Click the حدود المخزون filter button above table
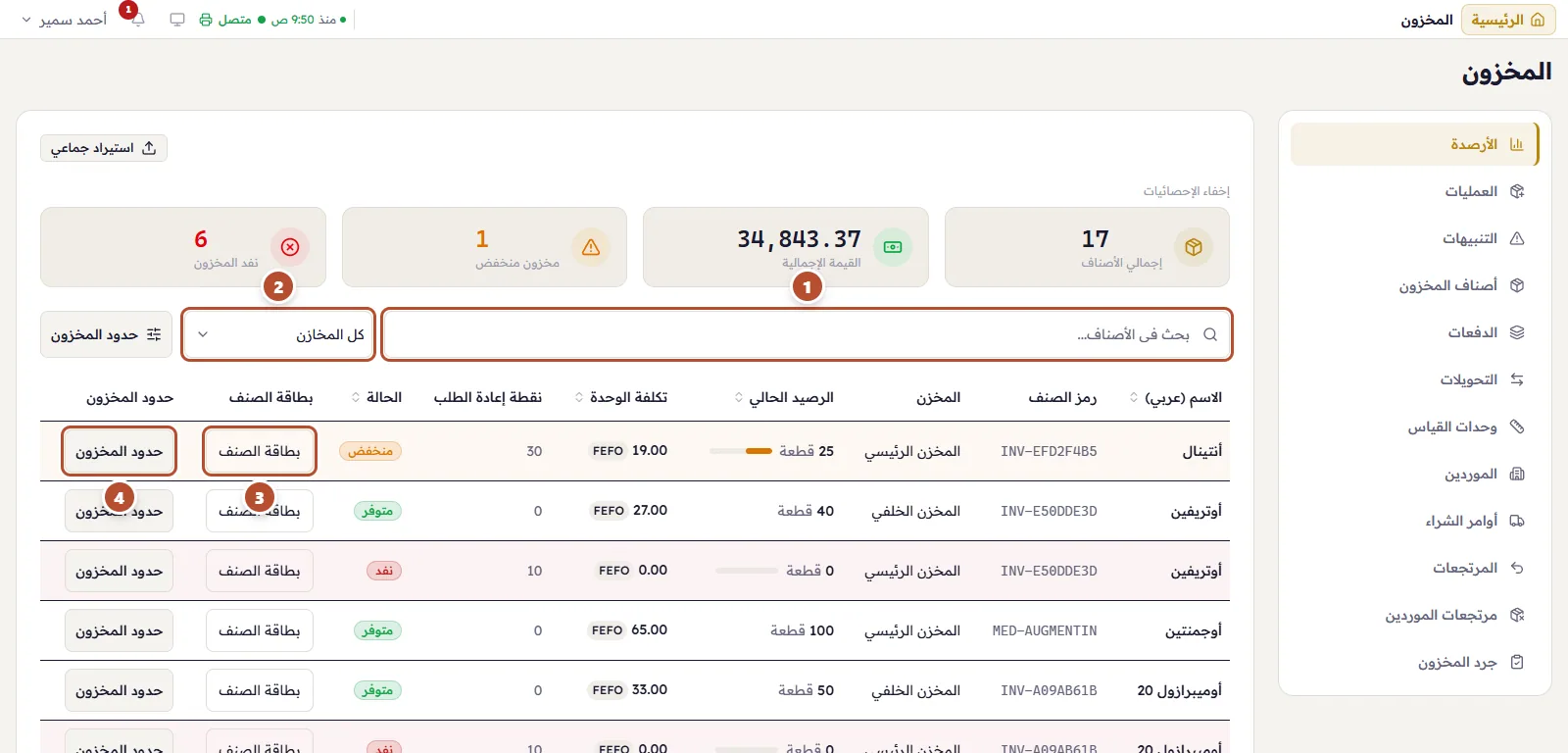Image resolution: width=1568 pixels, height=753 pixels. coord(106,334)
